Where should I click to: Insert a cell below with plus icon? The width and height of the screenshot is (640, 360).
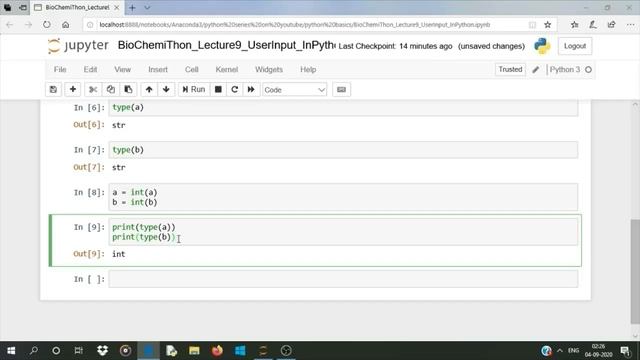tap(73, 89)
